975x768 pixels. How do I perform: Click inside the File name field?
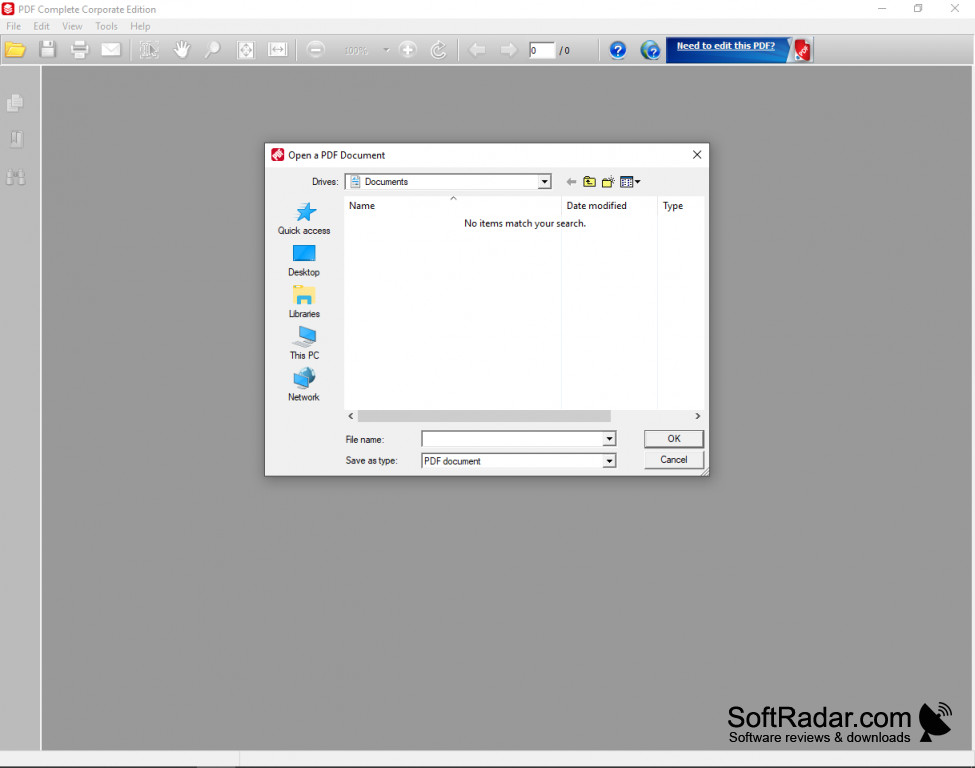[510, 439]
